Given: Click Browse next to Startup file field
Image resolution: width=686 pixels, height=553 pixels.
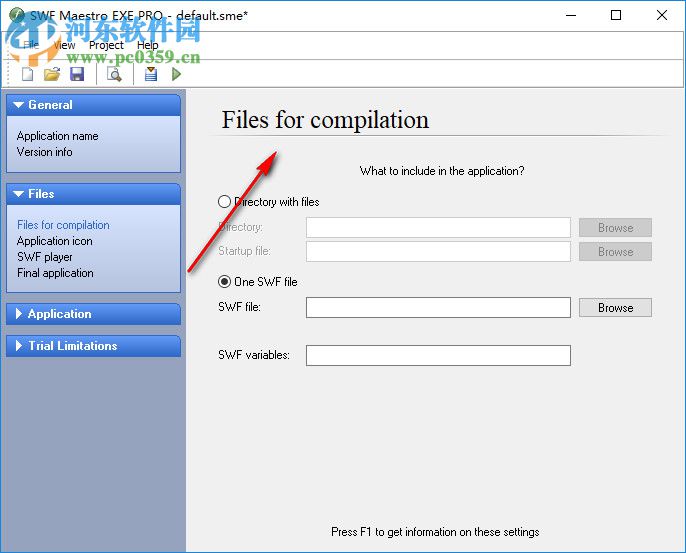Looking at the screenshot, I should 615,252.
